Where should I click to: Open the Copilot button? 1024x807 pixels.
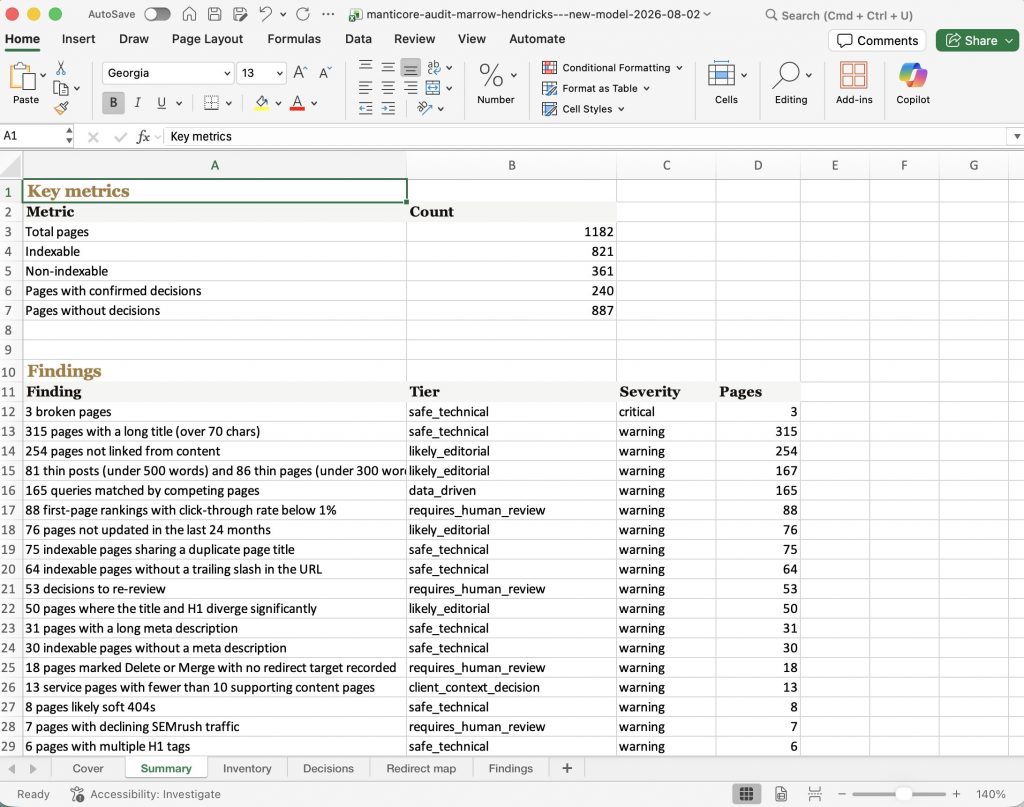click(913, 83)
